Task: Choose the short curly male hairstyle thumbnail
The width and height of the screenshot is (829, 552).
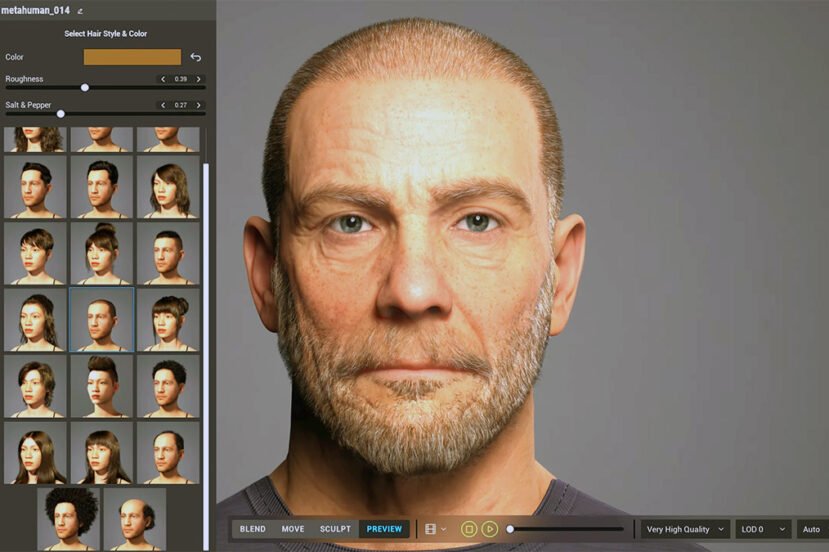Action: tap(168, 387)
